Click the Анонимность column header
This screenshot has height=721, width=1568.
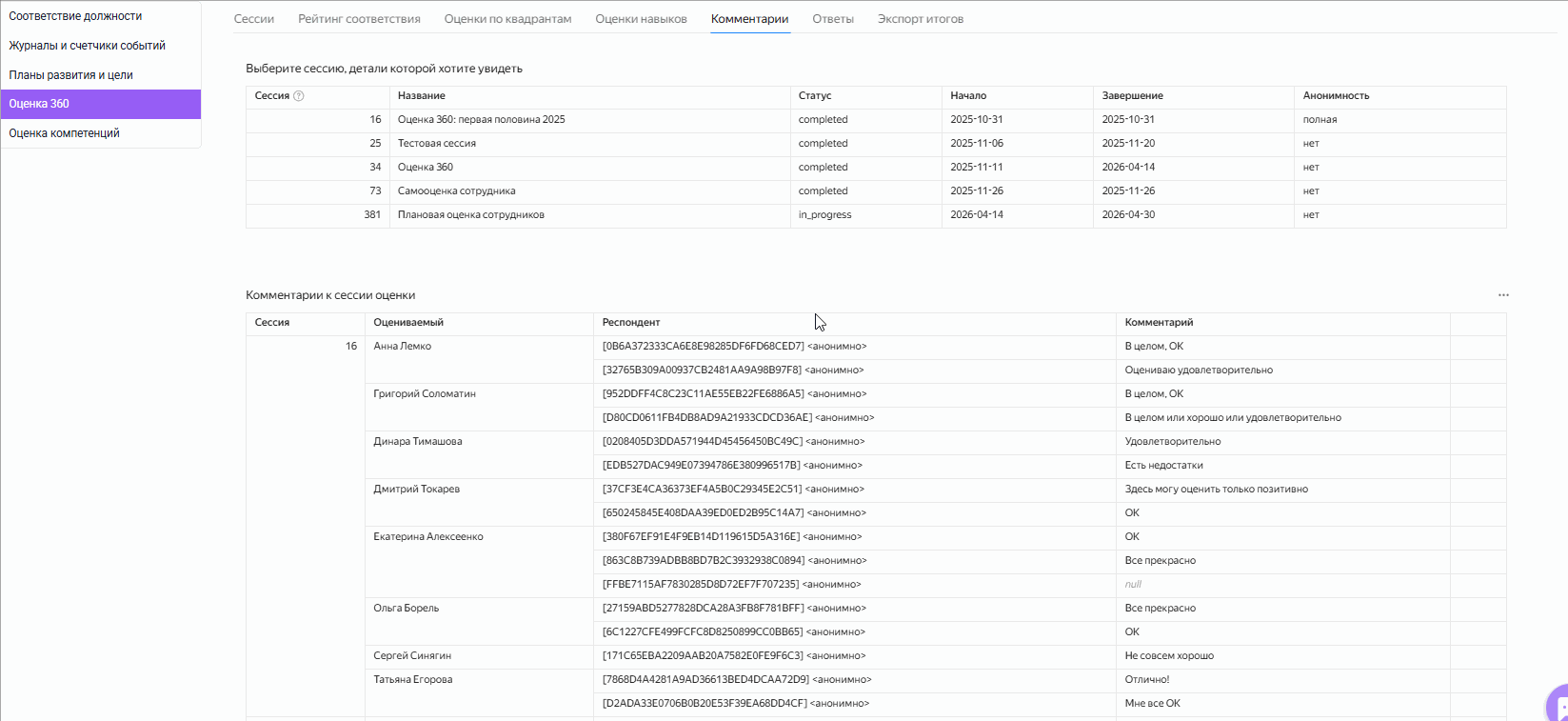click(1336, 96)
